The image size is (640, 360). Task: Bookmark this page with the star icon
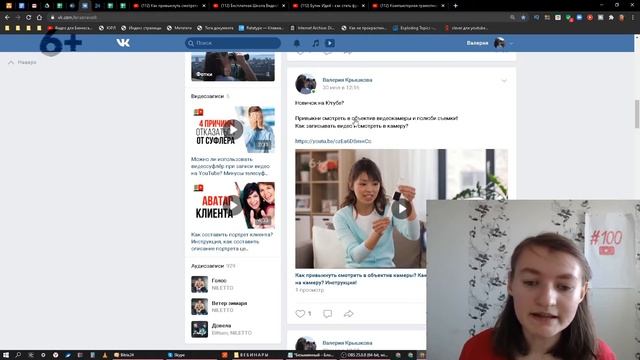pos(523,18)
